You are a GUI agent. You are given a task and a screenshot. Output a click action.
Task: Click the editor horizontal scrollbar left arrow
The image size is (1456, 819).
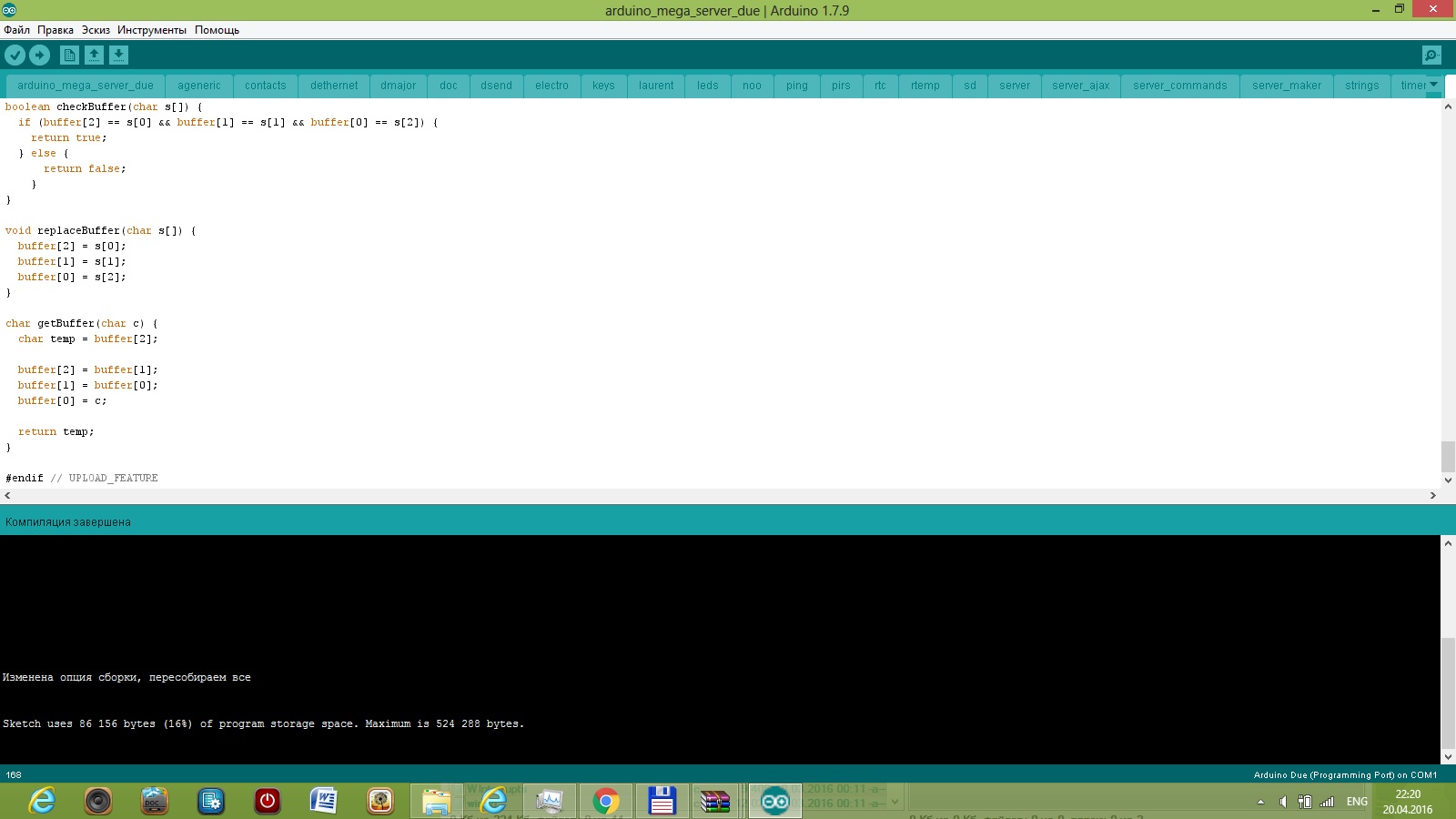[x=7, y=496]
